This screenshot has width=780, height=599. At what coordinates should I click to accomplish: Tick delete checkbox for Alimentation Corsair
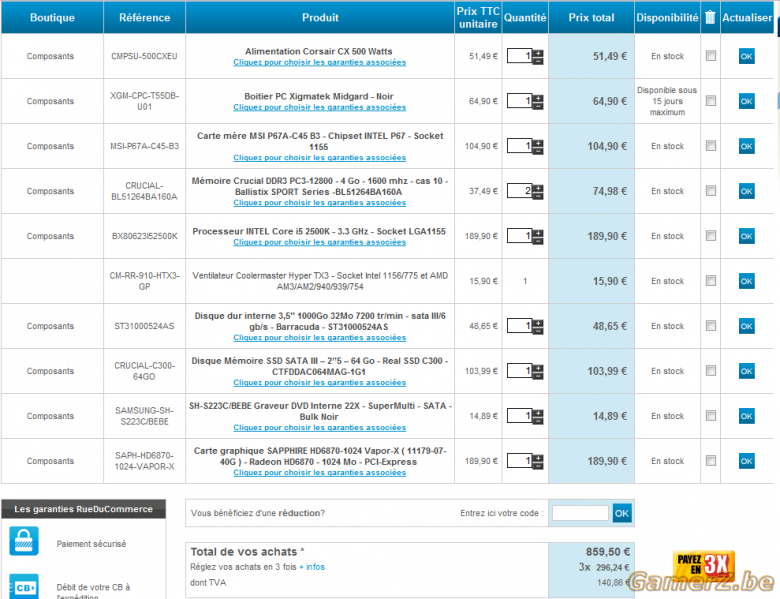point(711,56)
